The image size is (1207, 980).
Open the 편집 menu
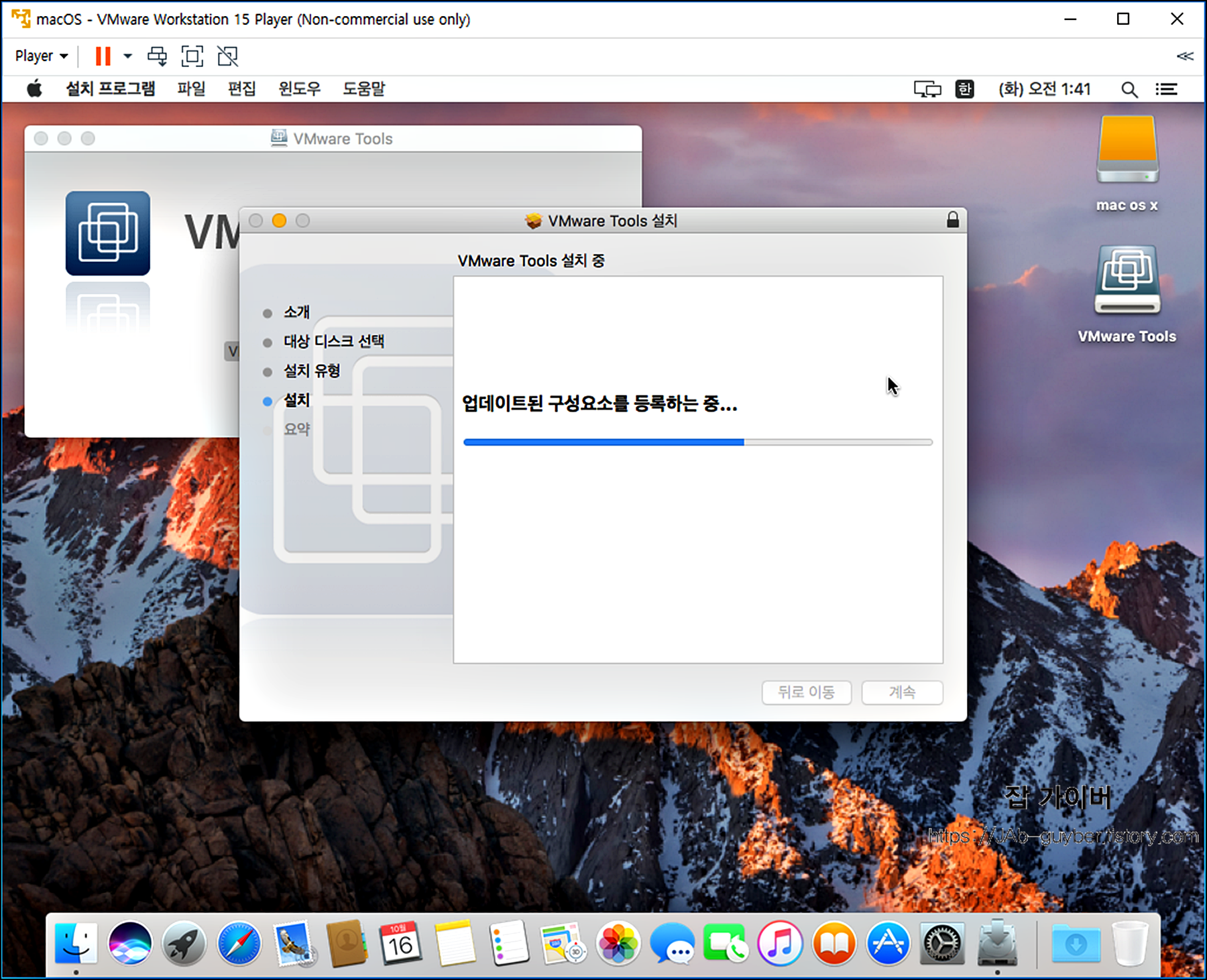241,89
